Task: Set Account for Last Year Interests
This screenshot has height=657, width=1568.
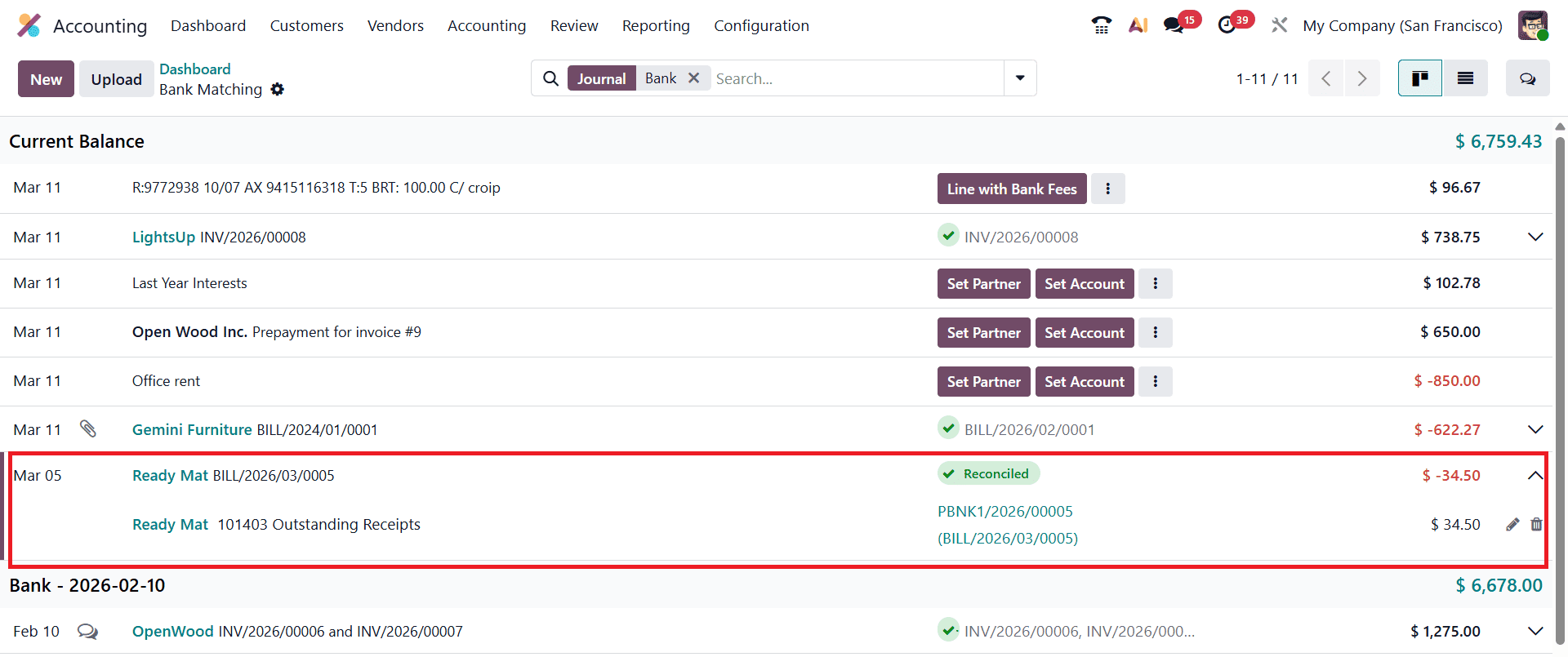Action: tap(1085, 283)
